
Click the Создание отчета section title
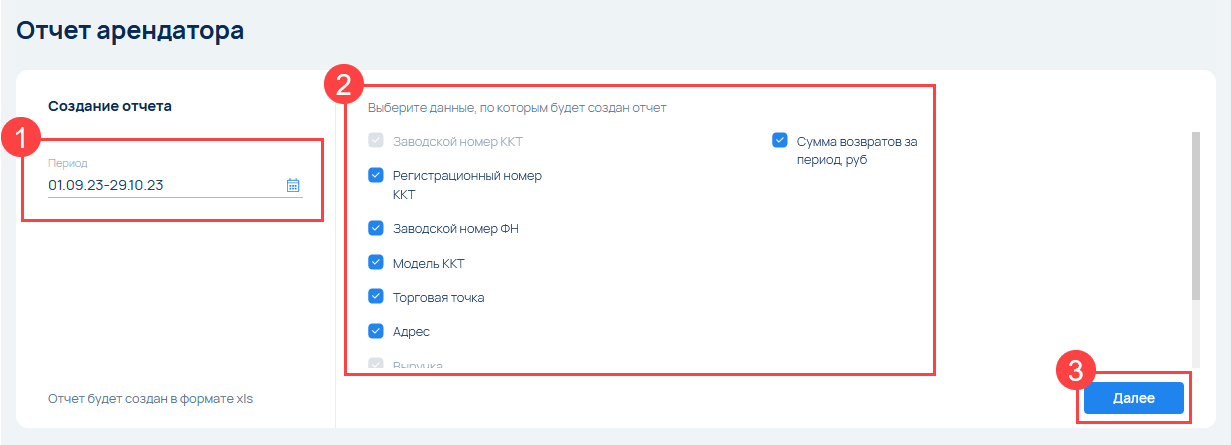click(110, 105)
